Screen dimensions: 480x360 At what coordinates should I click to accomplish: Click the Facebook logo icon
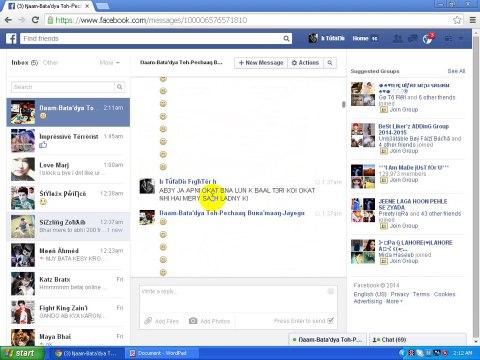[x=11, y=38]
